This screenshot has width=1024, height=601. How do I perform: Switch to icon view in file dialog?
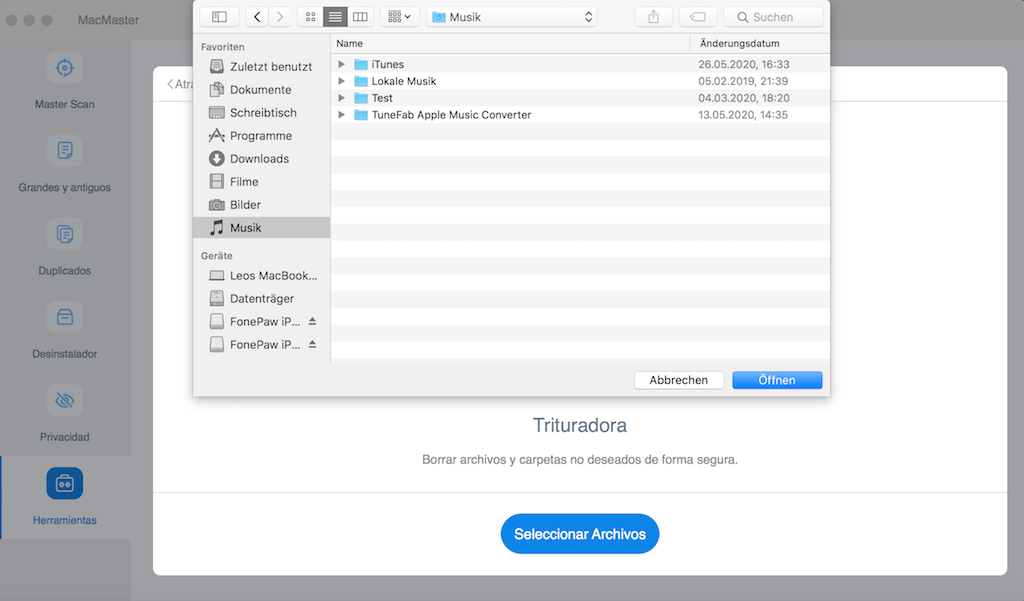coord(310,17)
